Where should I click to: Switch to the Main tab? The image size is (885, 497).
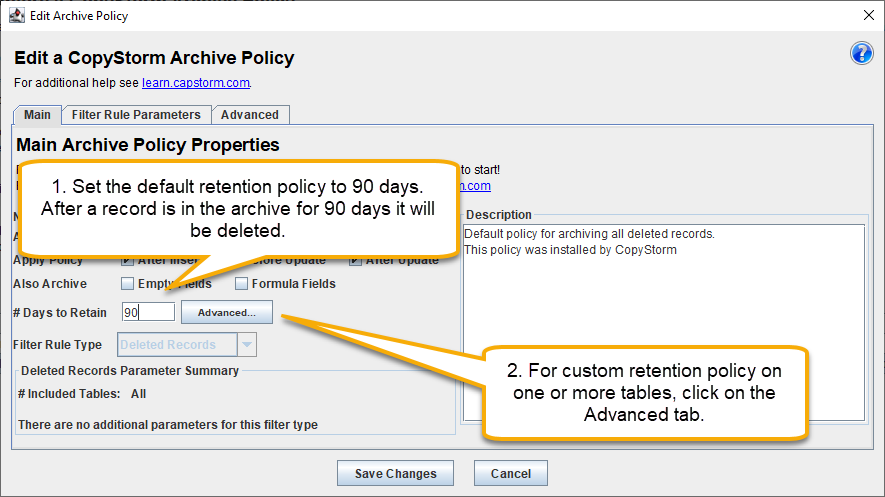point(37,115)
